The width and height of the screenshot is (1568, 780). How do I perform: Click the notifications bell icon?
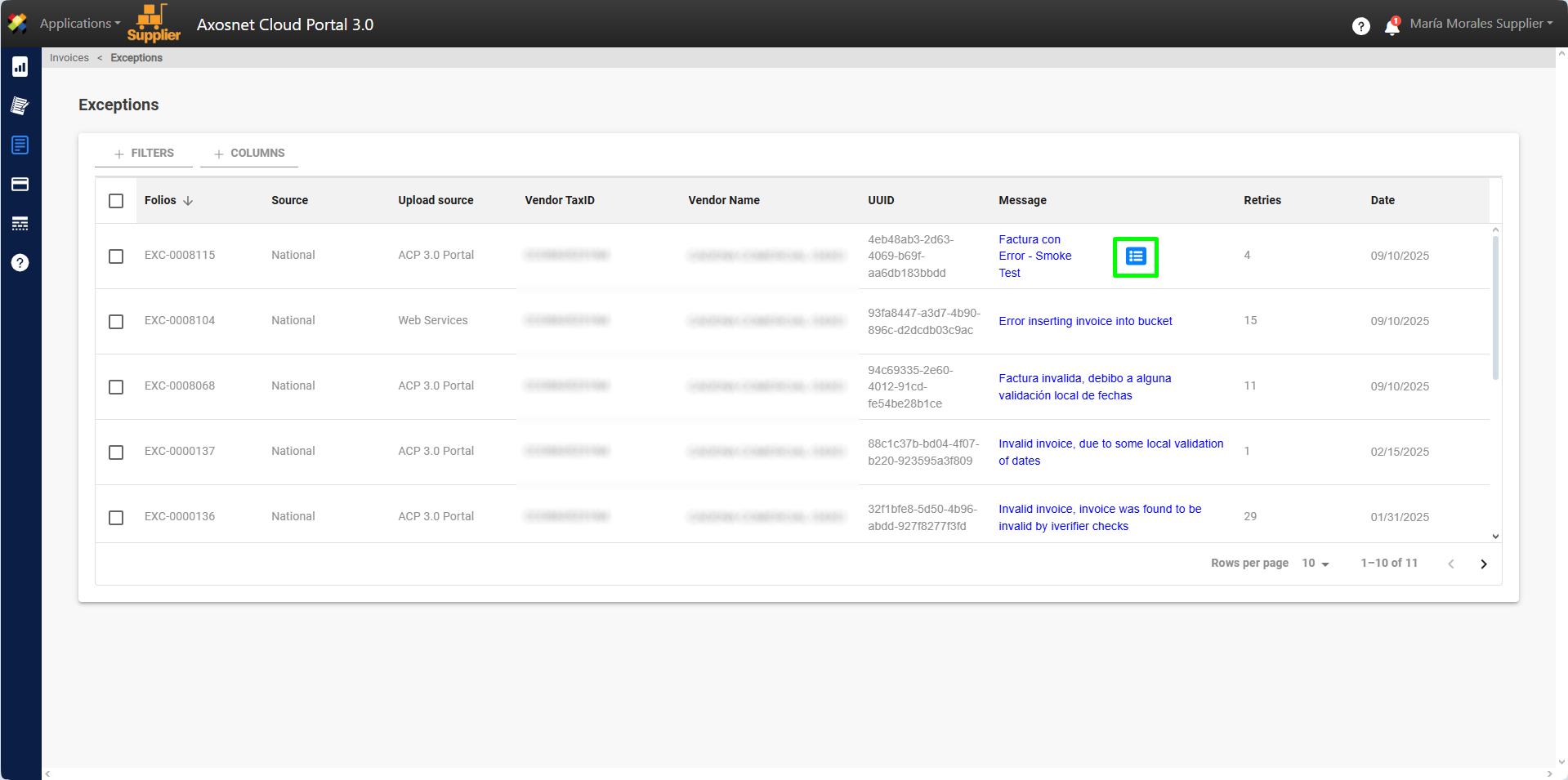click(x=1392, y=26)
